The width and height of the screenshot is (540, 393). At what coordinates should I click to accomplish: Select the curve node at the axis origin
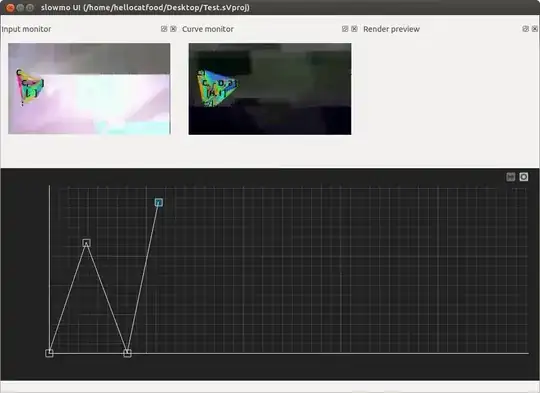pyautogui.click(x=49, y=353)
